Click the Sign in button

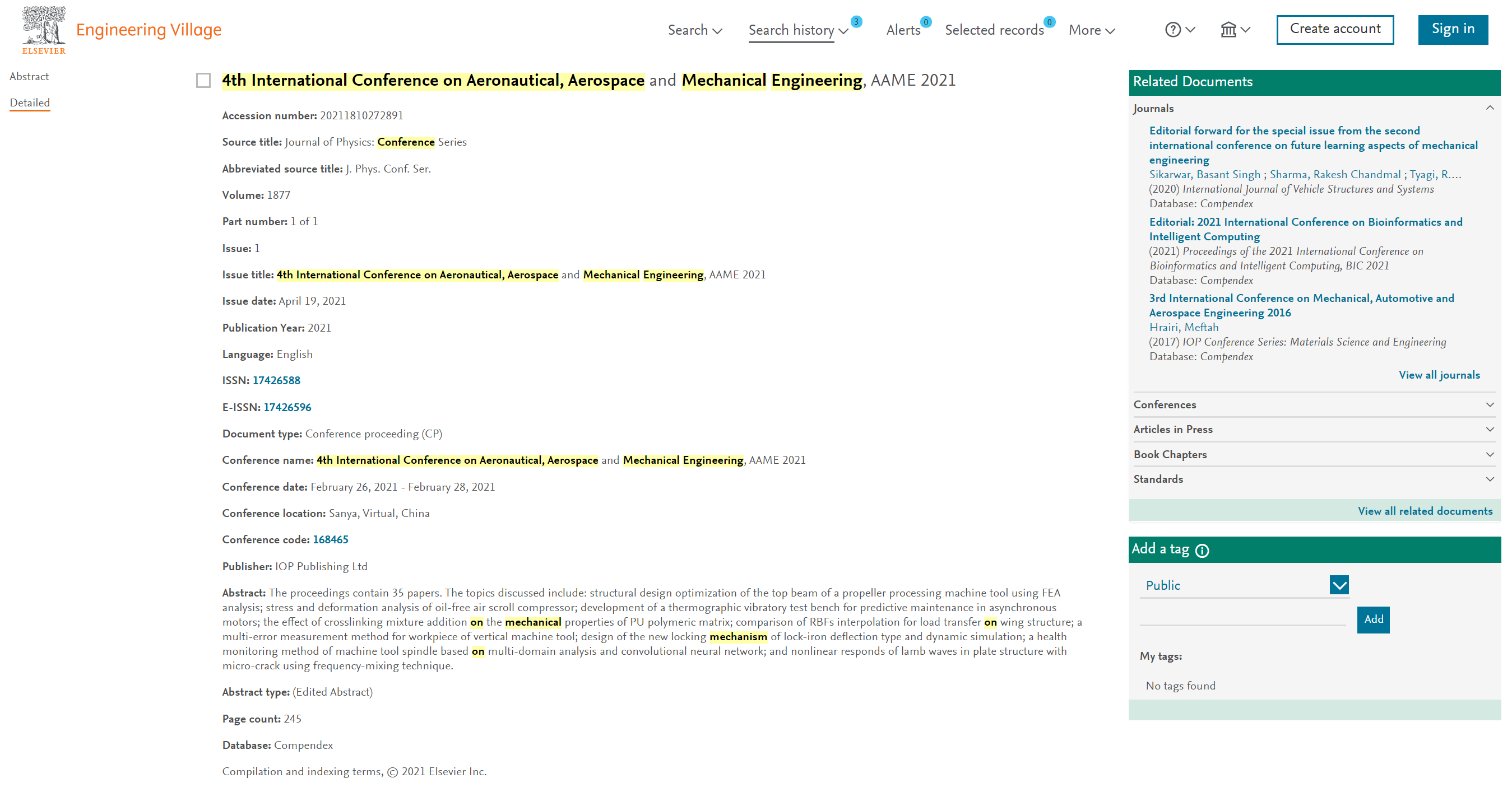pos(1452,29)
